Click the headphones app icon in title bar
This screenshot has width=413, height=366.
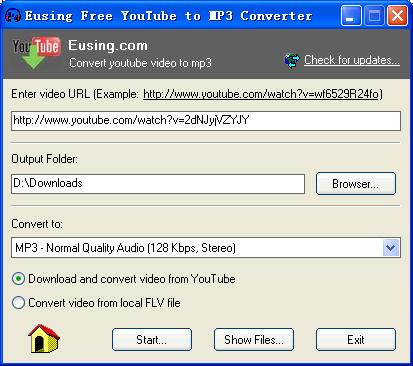coord(13,15)
